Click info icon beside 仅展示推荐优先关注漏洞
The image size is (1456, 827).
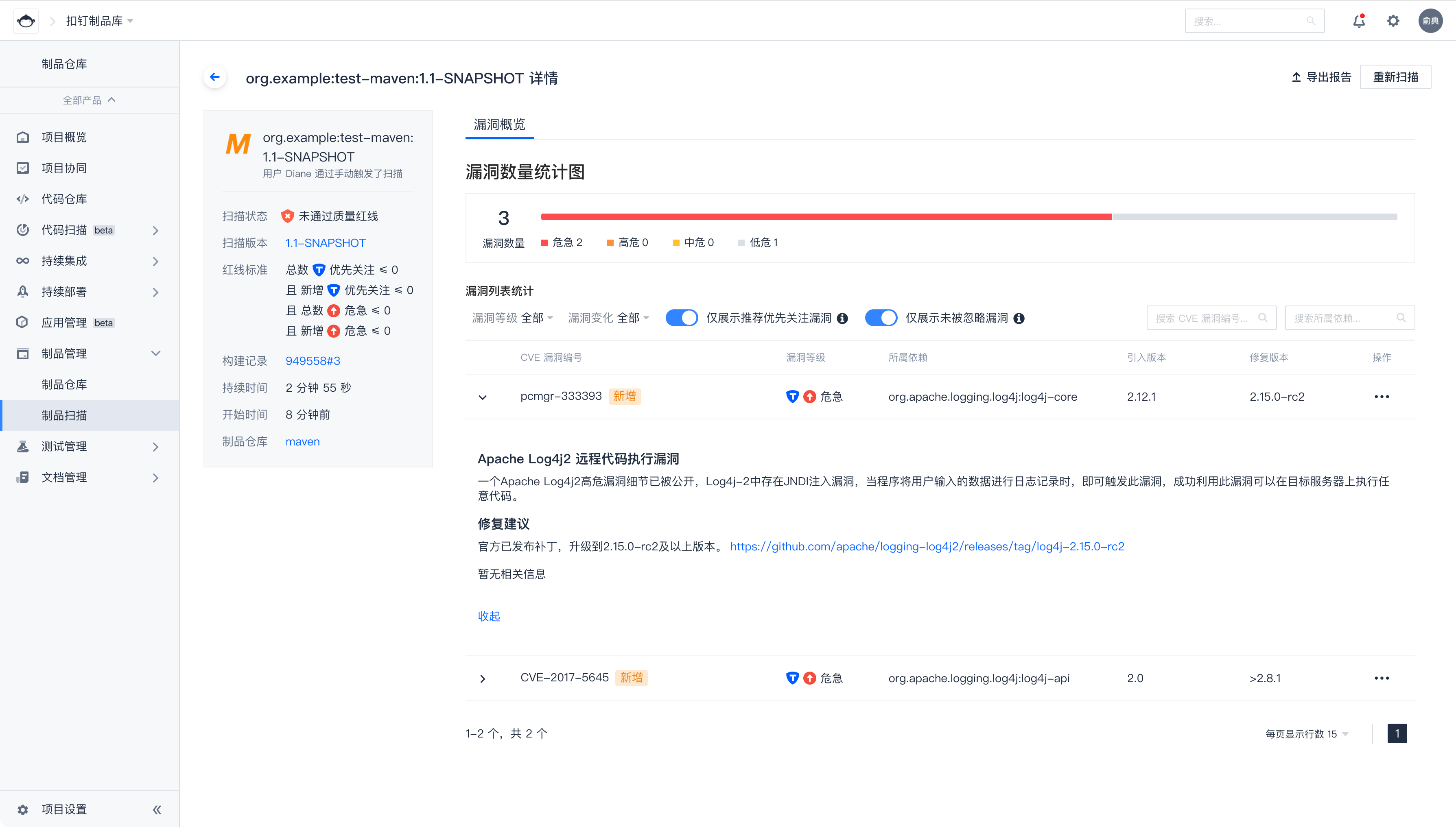click(842, 319)
